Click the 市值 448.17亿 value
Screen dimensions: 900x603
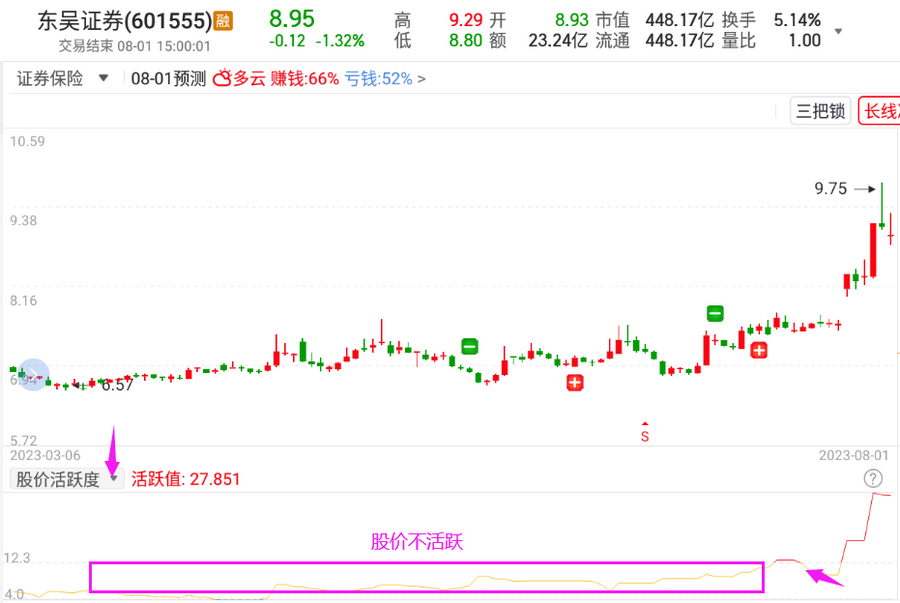coord(680,20)
